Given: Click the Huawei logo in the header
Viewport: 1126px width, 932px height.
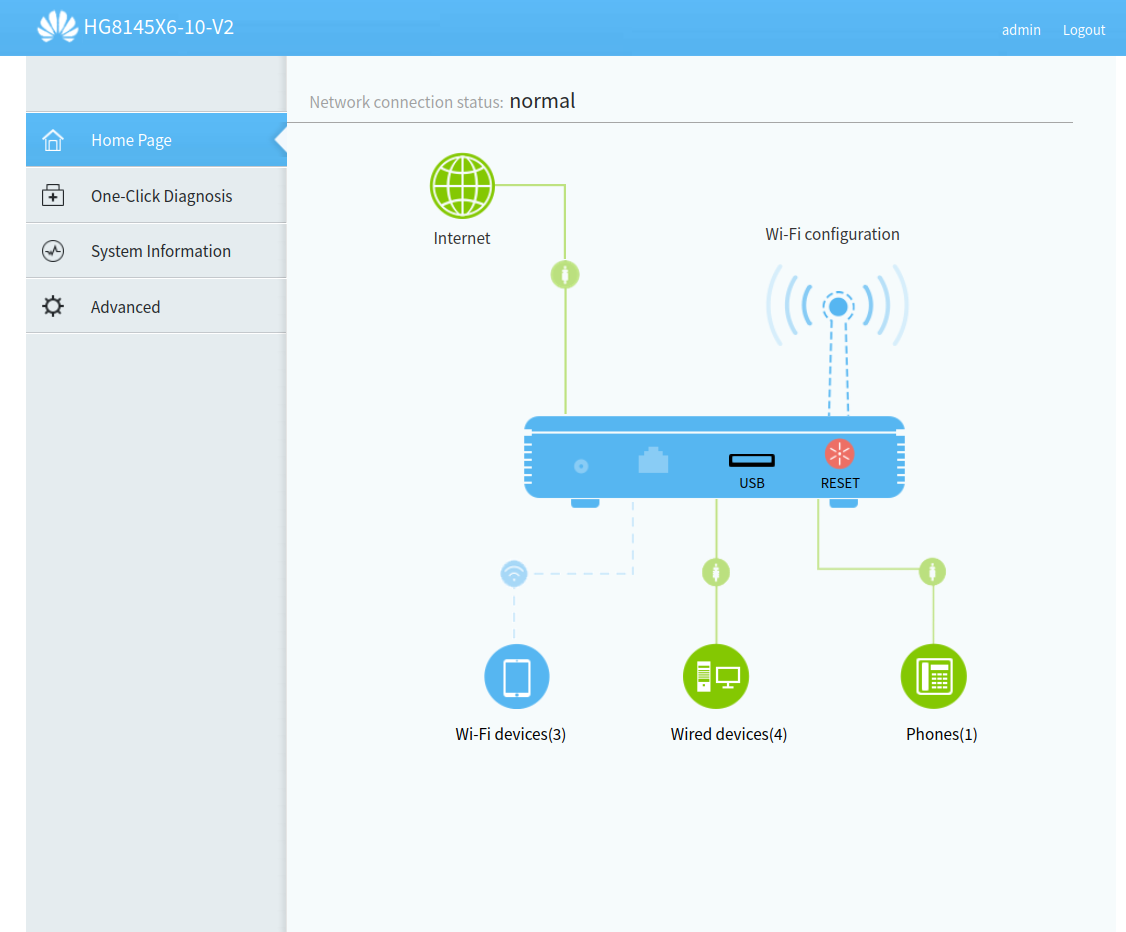Looking at the screenshot, I should pos(57,27).
